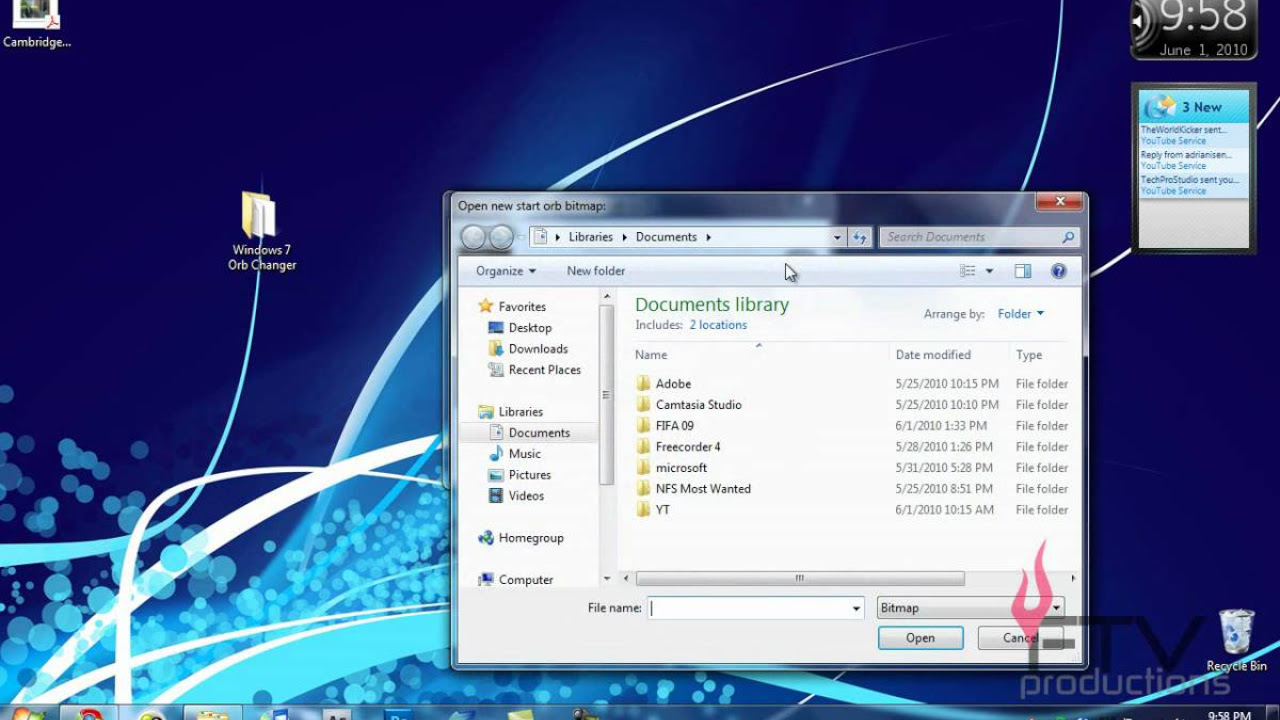
Task: Click the folder icon beside Freecorder 4
Action: [644, 447]
